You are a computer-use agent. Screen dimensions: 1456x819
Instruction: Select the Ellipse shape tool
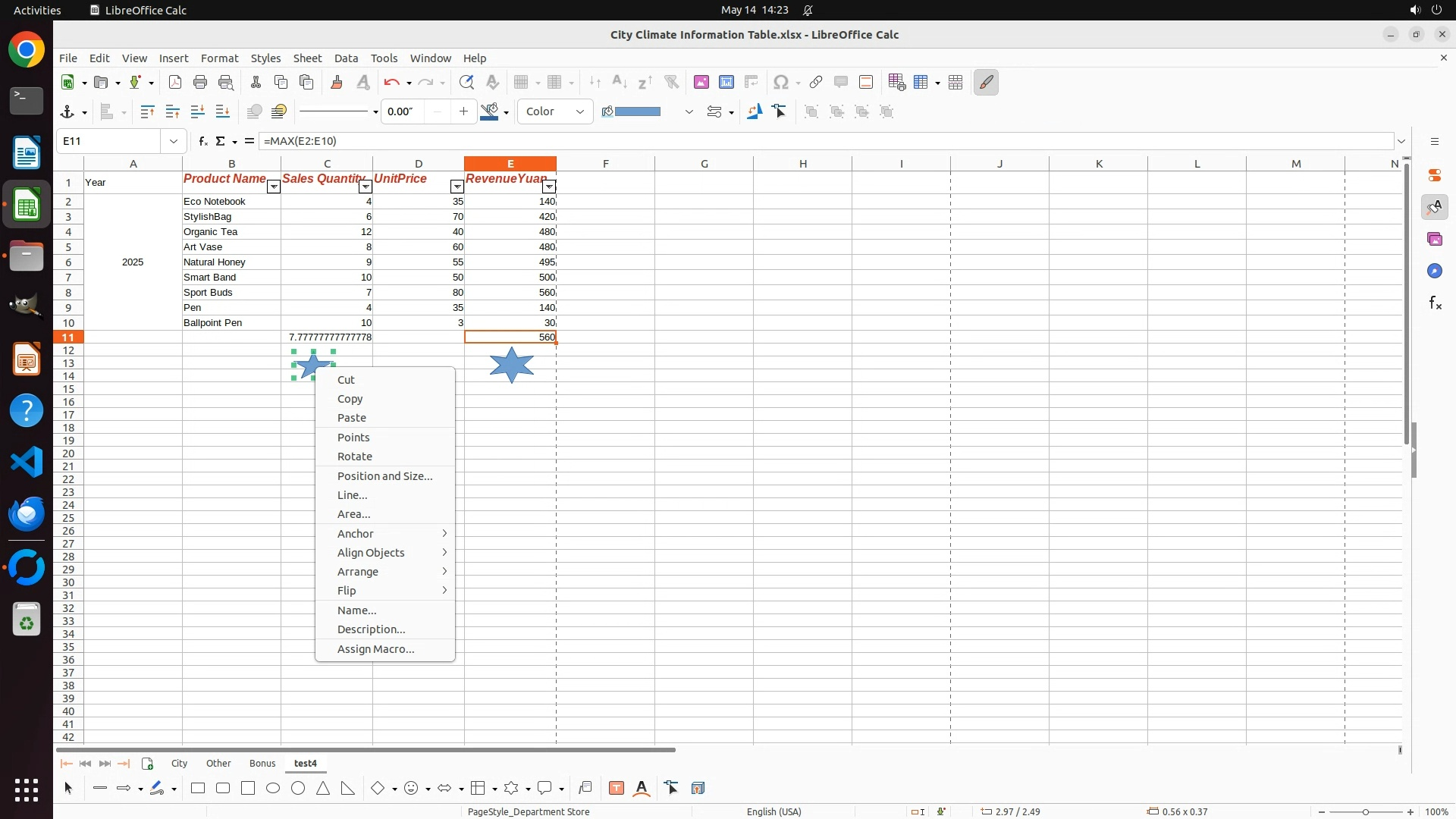273,789
